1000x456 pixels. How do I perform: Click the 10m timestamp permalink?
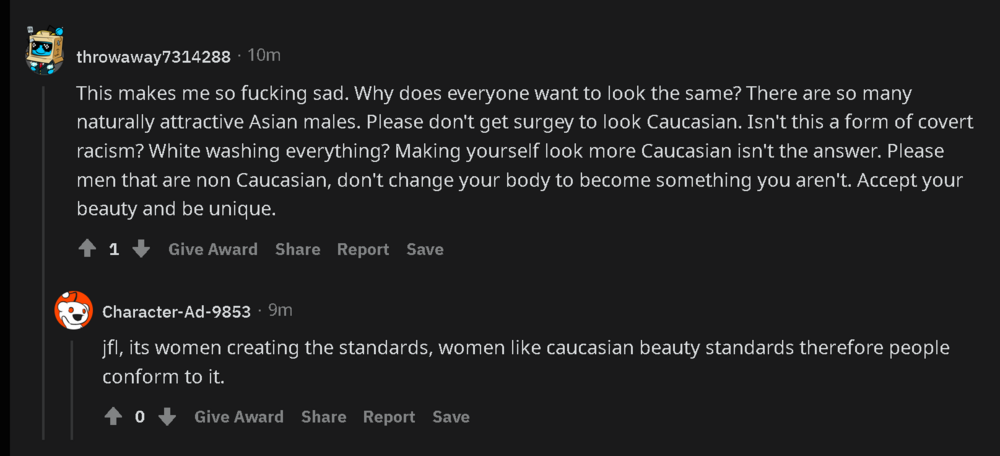coord(264,55)
